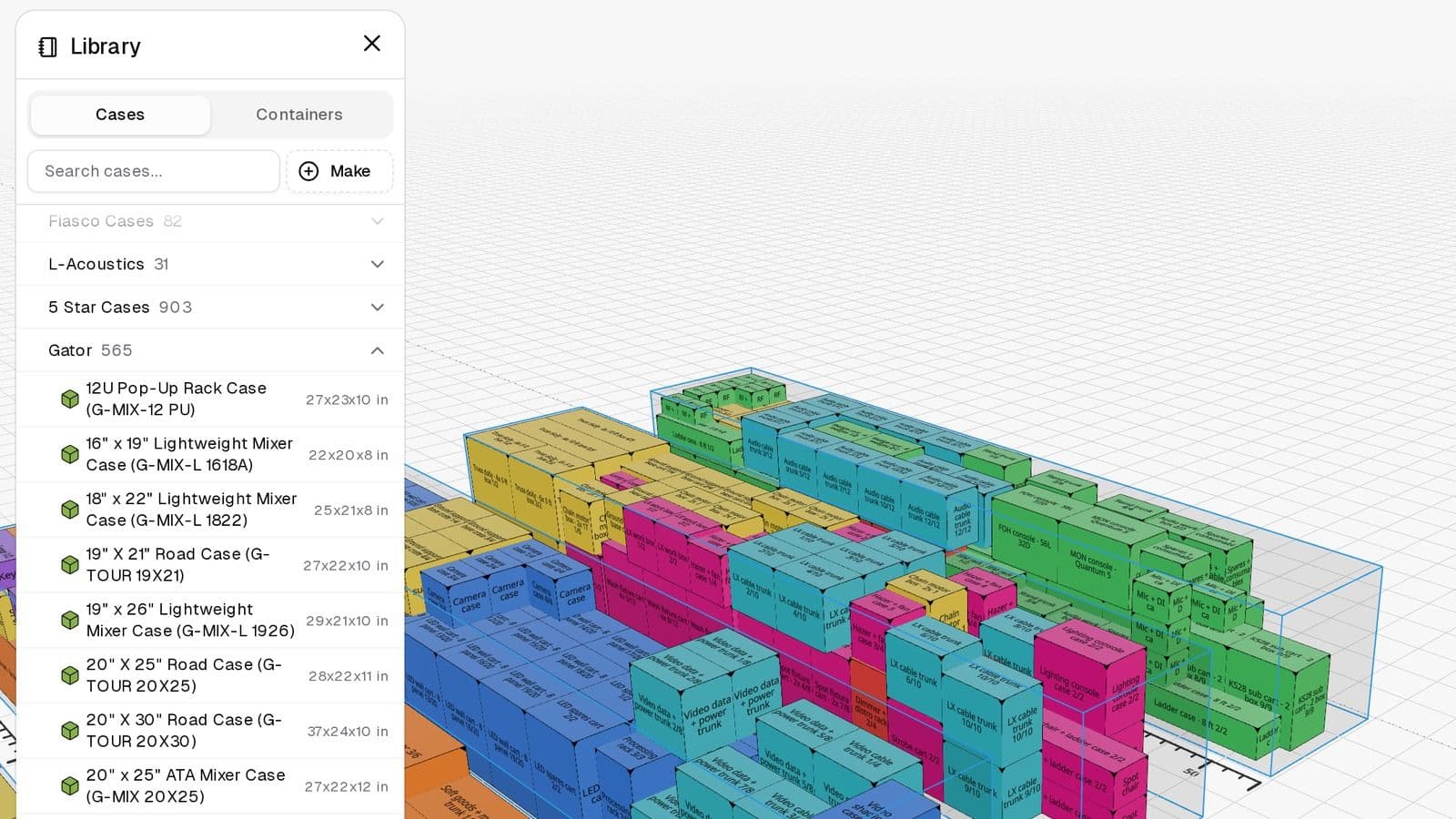Select 20" X 30" Road Case (G-TOUR 20X30)
This screenshot has height=819, width=1456.
[210, 731]
